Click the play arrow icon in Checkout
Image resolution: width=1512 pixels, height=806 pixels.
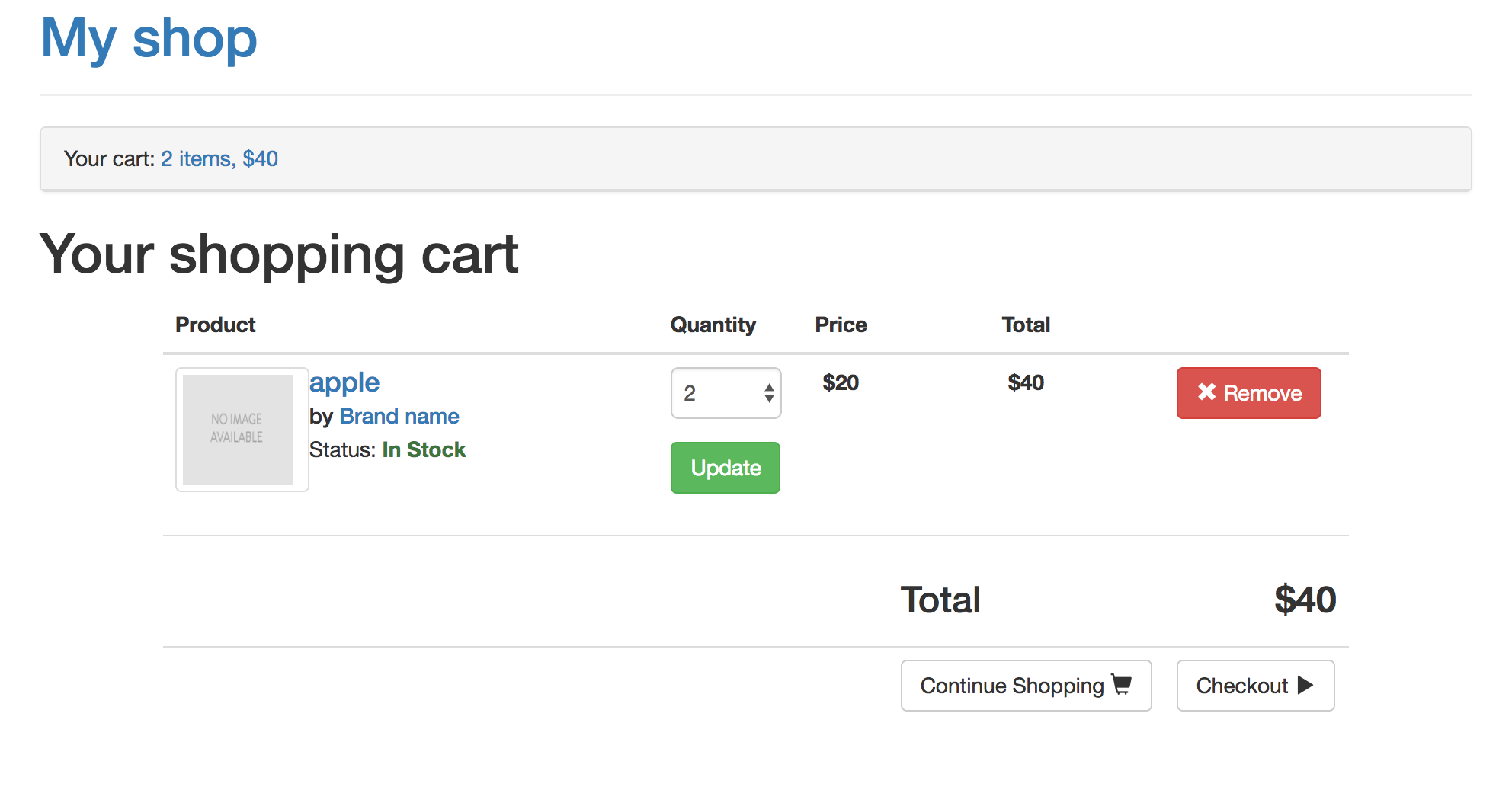[x=1305, y=685]
